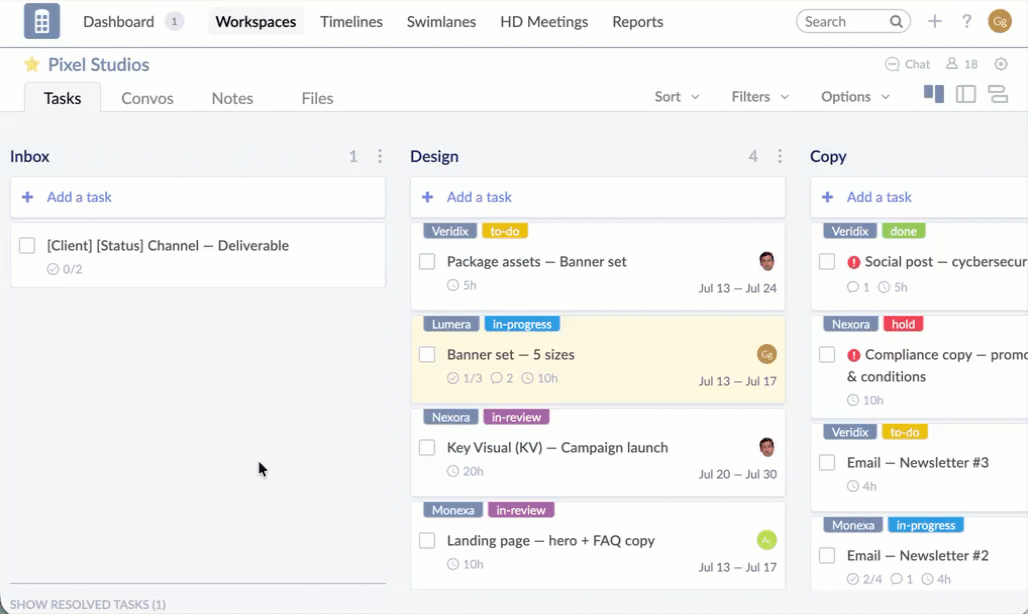Switch to the stacked list view icon
Image resolution: width=1028 pixels, height=614 pixels.
pyautogui.click(x=998, y=94)
